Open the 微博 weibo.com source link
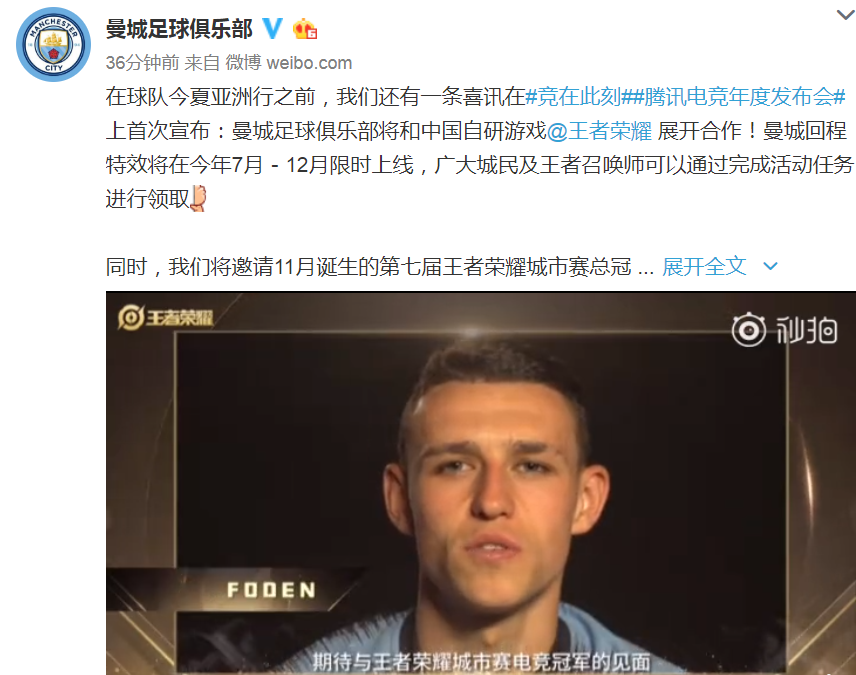 coord(289,63)
